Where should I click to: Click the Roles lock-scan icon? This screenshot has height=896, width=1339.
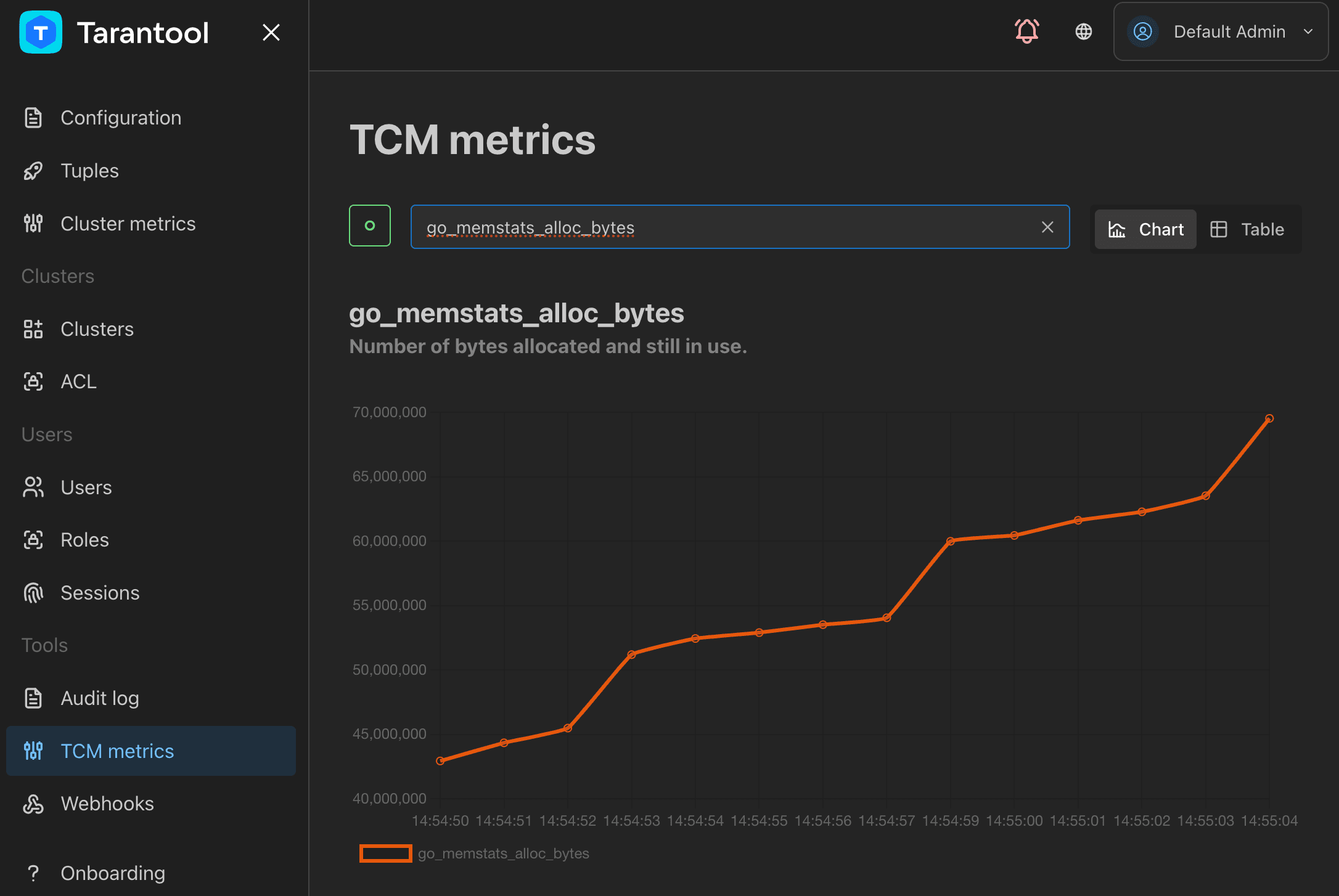click(x=33, y=540)
